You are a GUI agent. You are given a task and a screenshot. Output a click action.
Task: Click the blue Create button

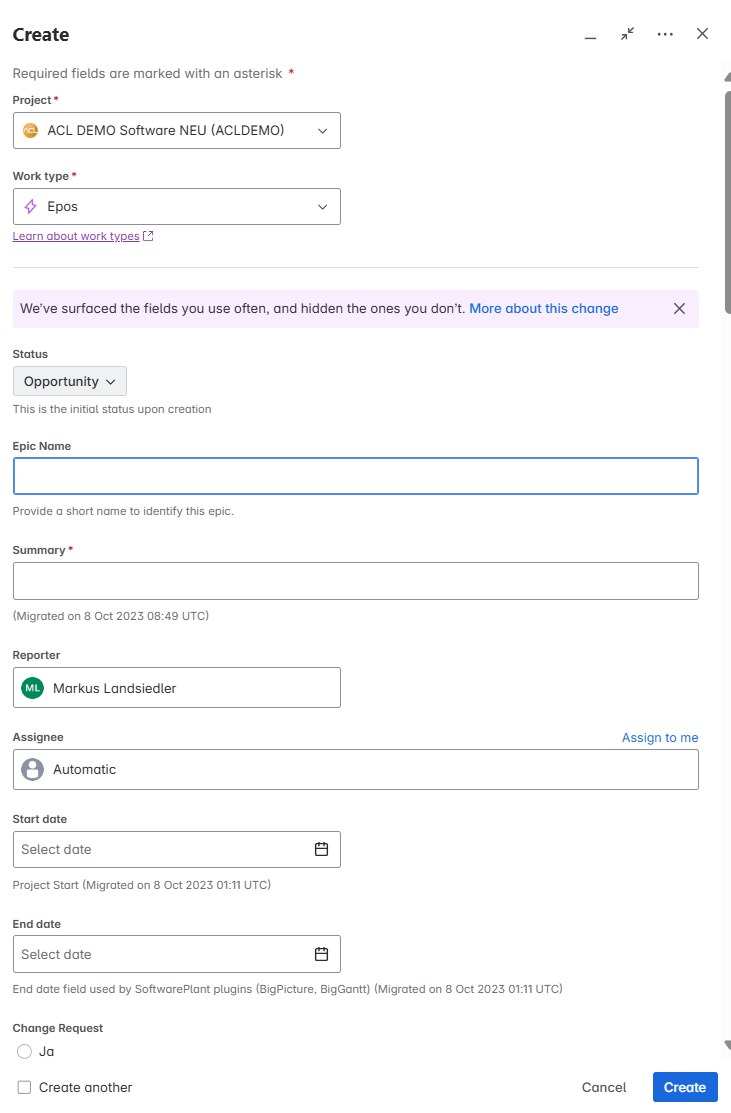685,1087
